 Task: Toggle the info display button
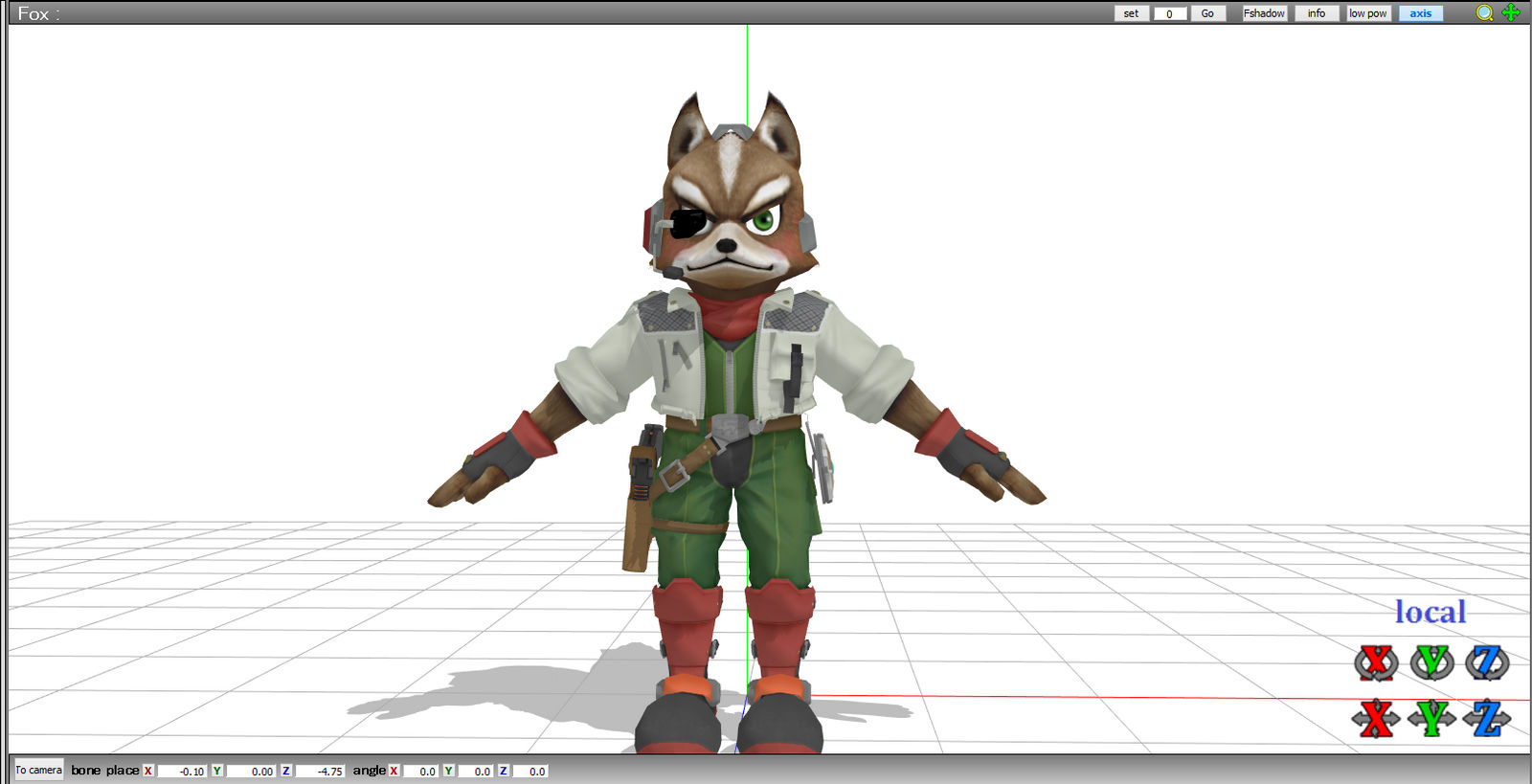coord(1317,13)
